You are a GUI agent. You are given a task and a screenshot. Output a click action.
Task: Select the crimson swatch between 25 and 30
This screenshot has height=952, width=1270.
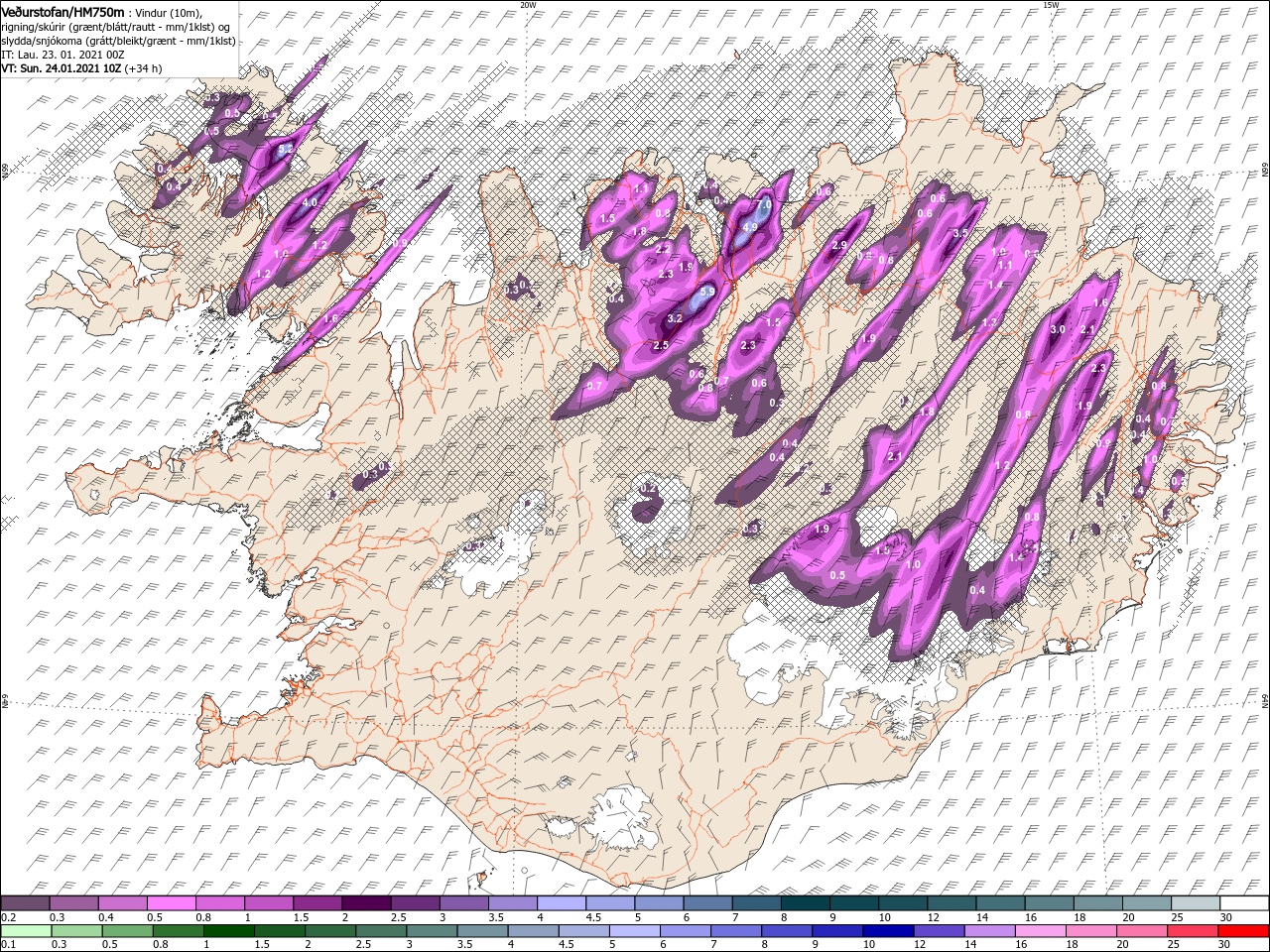coord(1192,932)
